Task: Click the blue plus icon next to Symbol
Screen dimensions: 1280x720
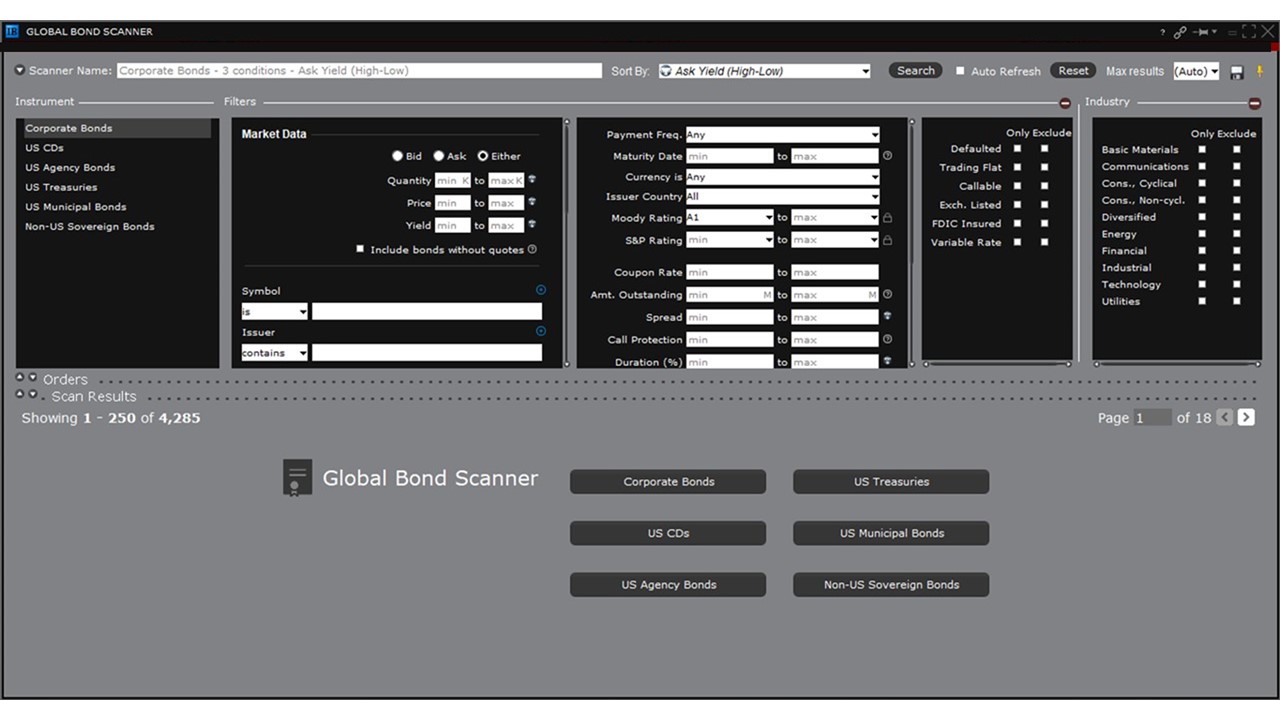Action: click(541, 289)
